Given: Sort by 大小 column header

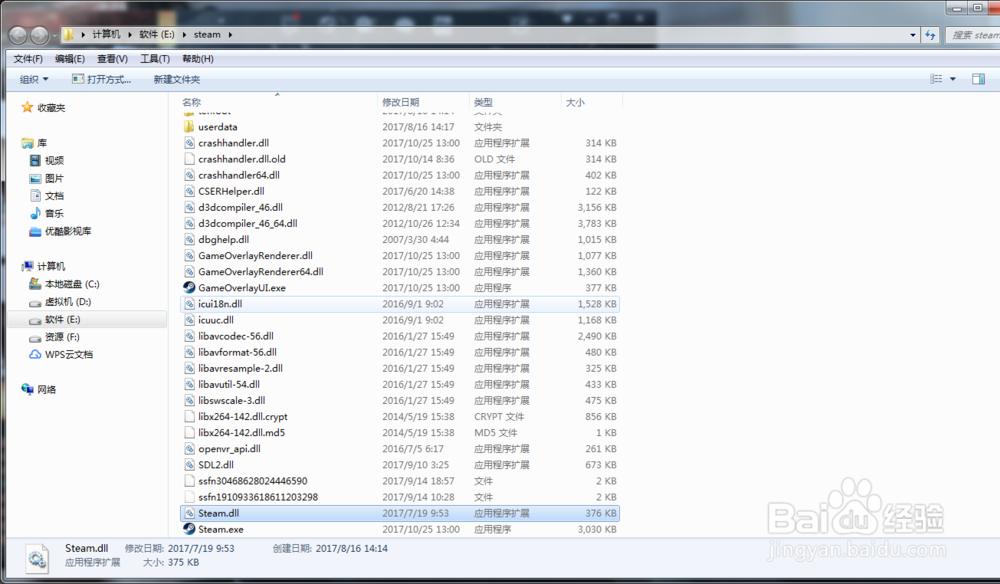Looking at the screenshot, I should tap(575, 102).
